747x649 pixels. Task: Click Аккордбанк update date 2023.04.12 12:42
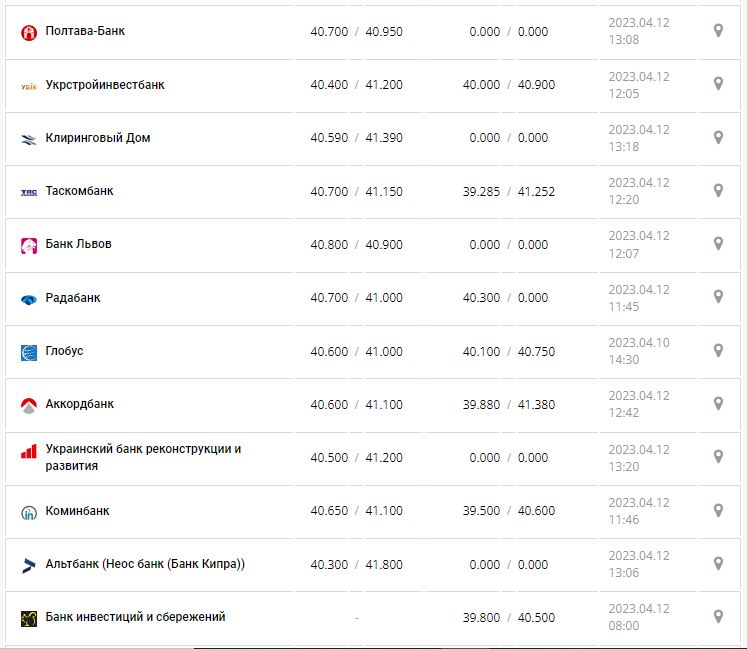(639, 404)
